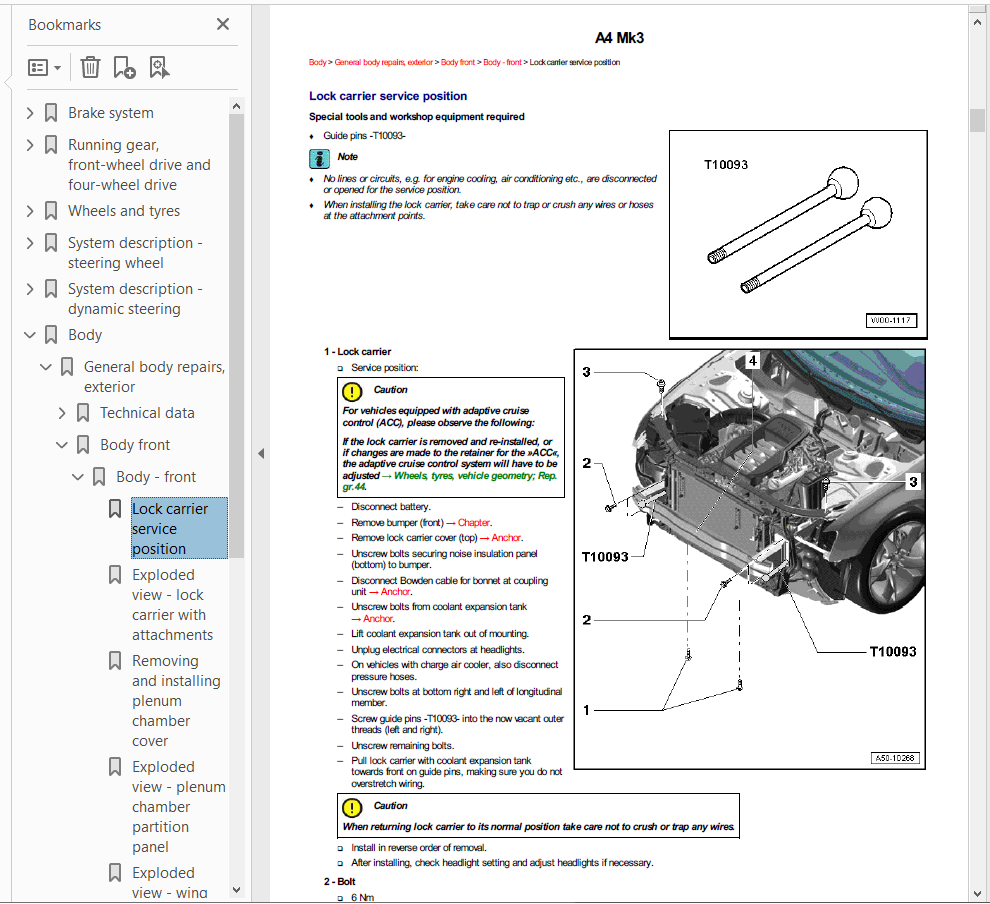Viewport: 990px width, 904px height.
Task: Collapse the Body - front bookmark
Action: tap(78, 477)
